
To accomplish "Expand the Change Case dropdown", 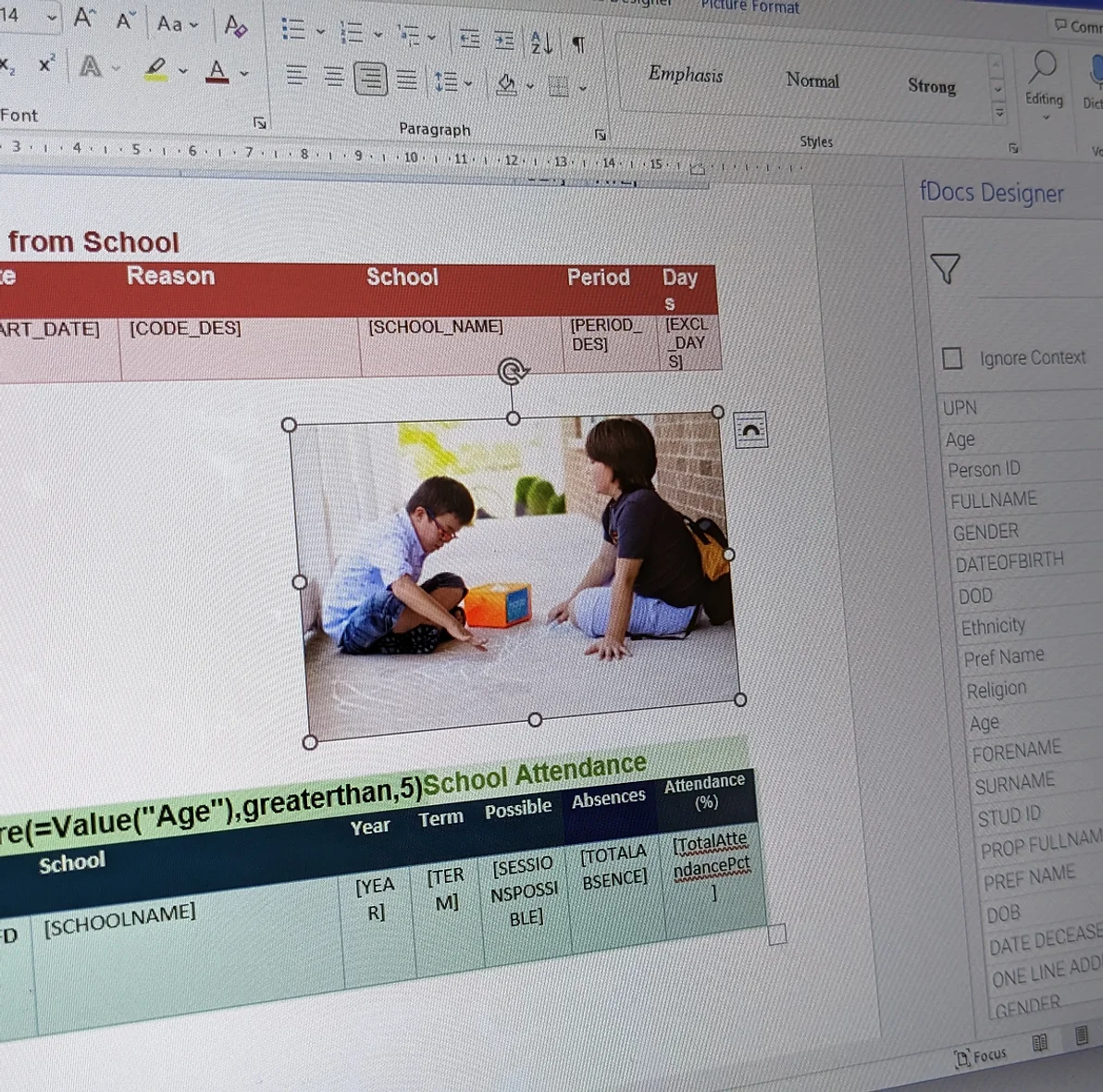I will coord(177,24).
